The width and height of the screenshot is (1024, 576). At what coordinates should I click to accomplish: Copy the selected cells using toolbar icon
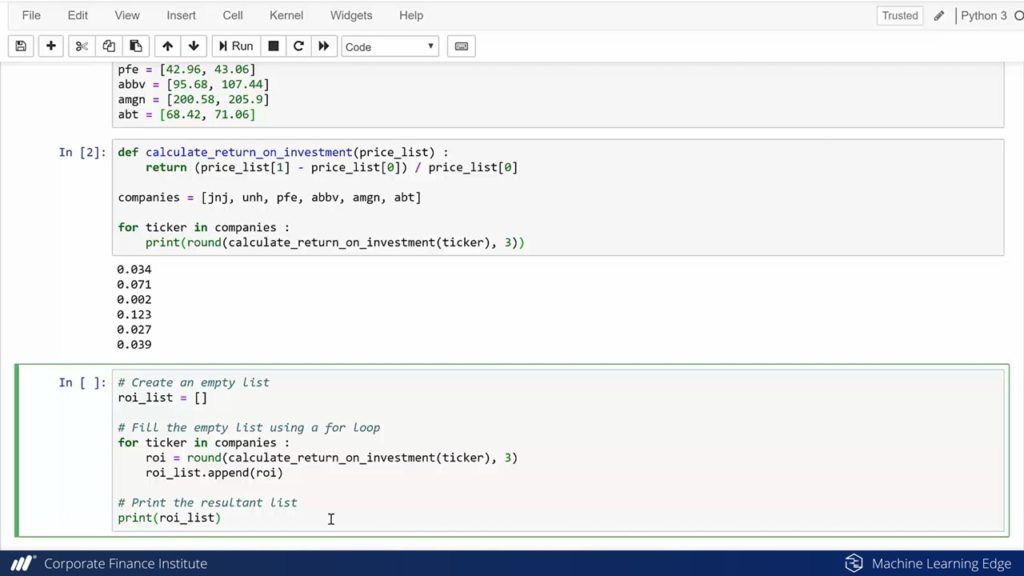109,46
